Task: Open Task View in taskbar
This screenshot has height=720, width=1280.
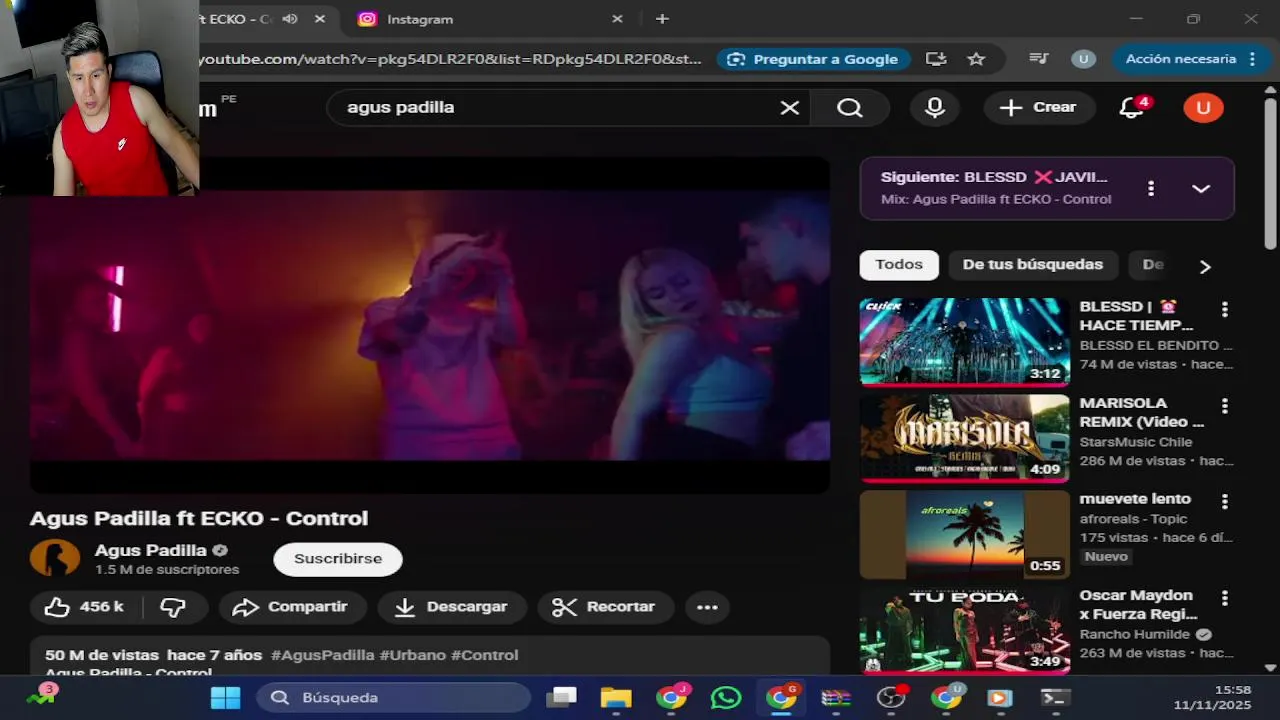Action: [562, 698]
